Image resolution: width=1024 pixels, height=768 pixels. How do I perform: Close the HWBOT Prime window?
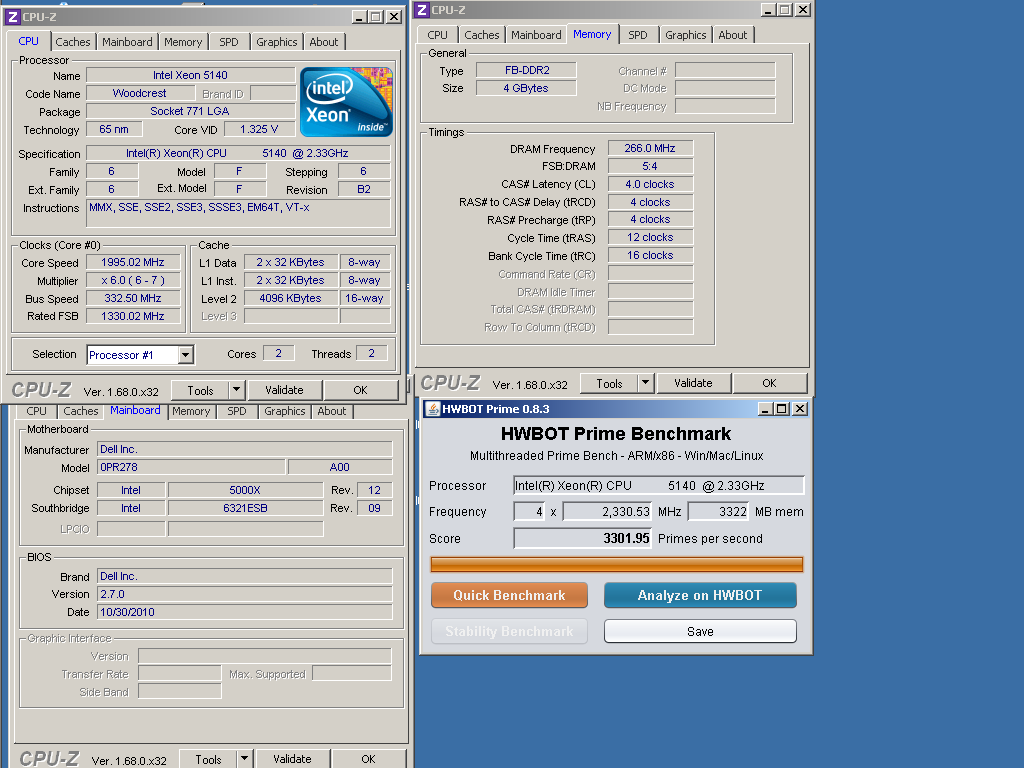(x=799, y=409)
